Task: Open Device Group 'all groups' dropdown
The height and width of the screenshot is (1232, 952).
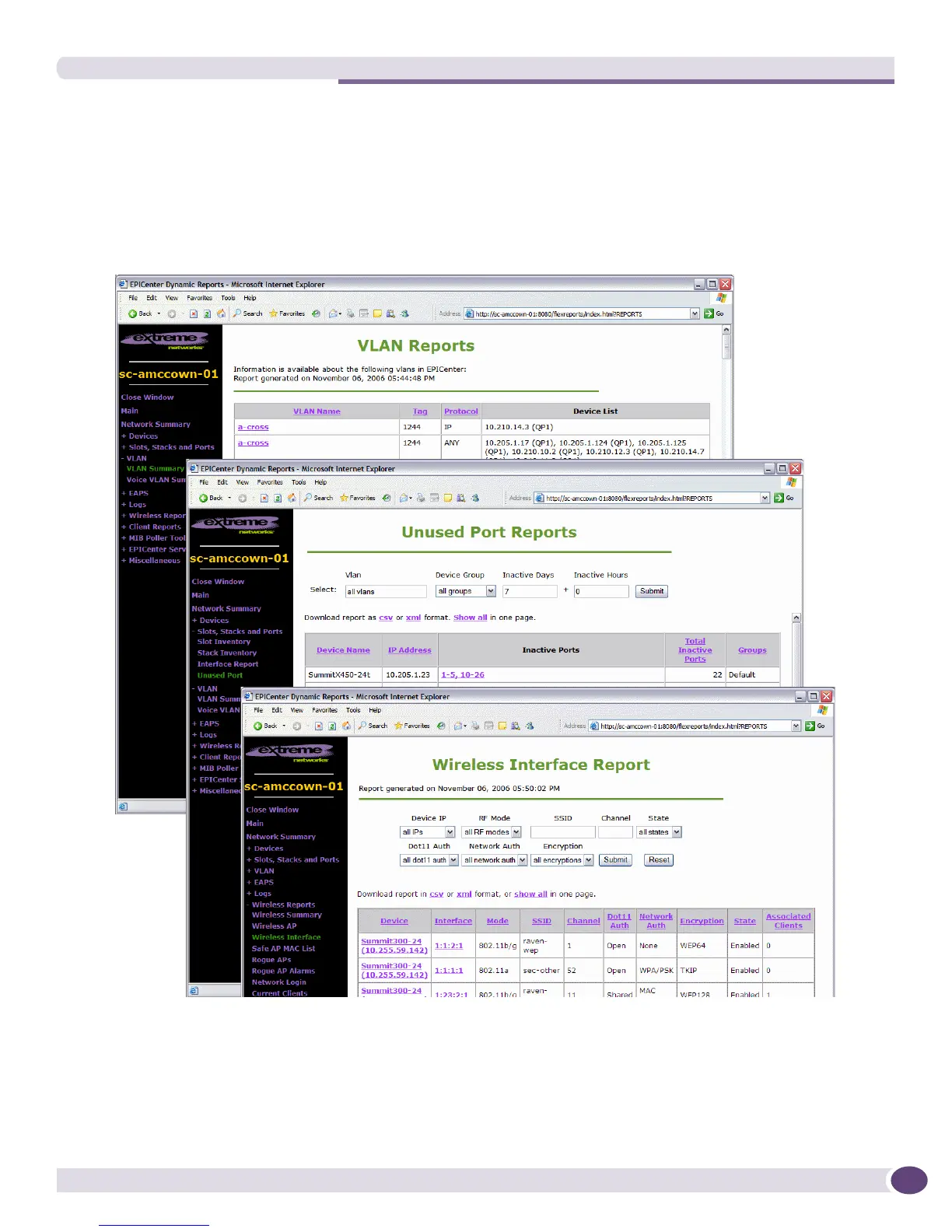Action: coord(491,591)
